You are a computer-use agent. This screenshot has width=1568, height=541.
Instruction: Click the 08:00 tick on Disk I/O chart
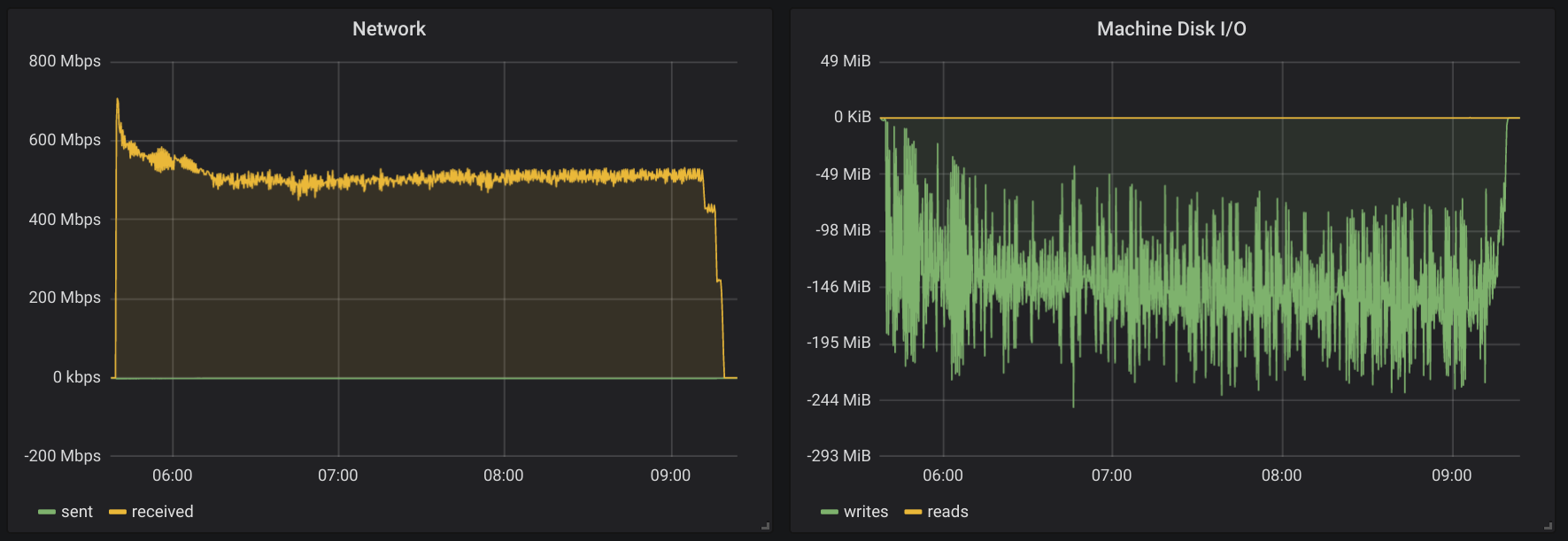click(1281, 475)
